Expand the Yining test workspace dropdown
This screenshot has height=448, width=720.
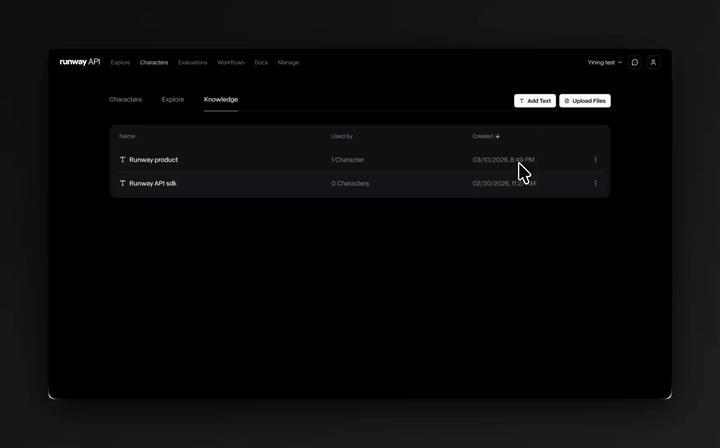(x=605, y=62)
